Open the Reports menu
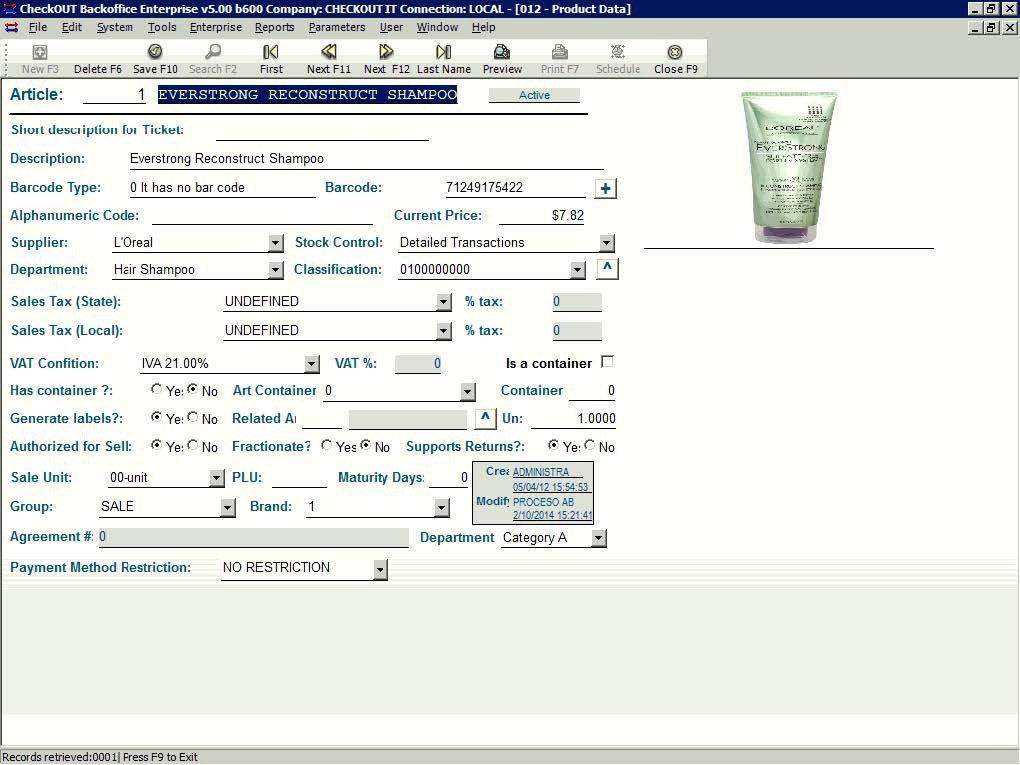 click(274, 27)
